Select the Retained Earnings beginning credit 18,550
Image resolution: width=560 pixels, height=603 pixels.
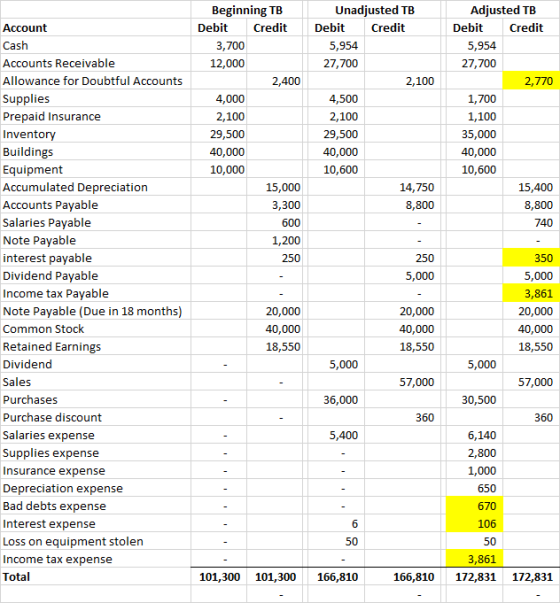pos(275,346)
